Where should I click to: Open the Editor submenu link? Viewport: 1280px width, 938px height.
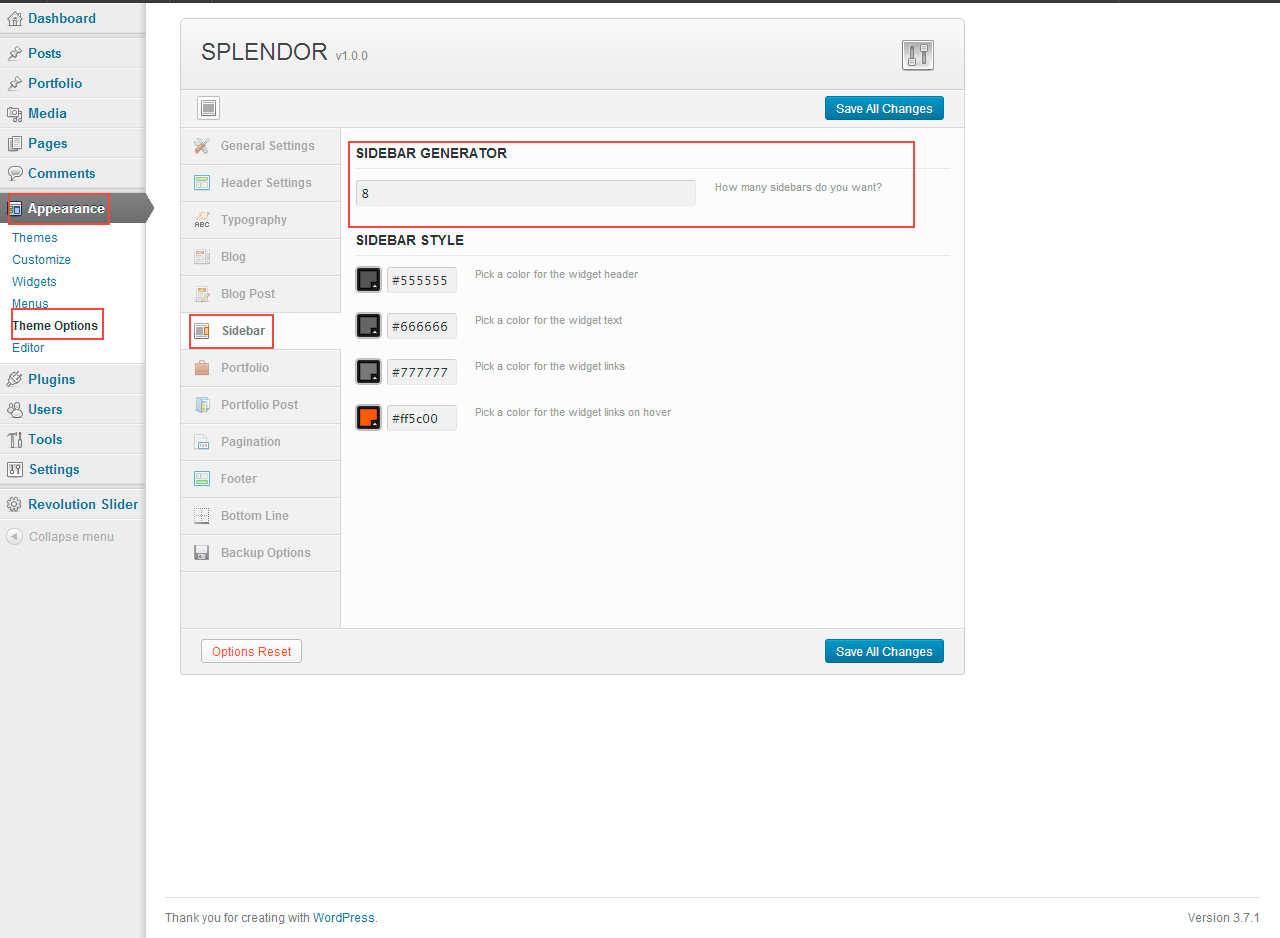28,348
